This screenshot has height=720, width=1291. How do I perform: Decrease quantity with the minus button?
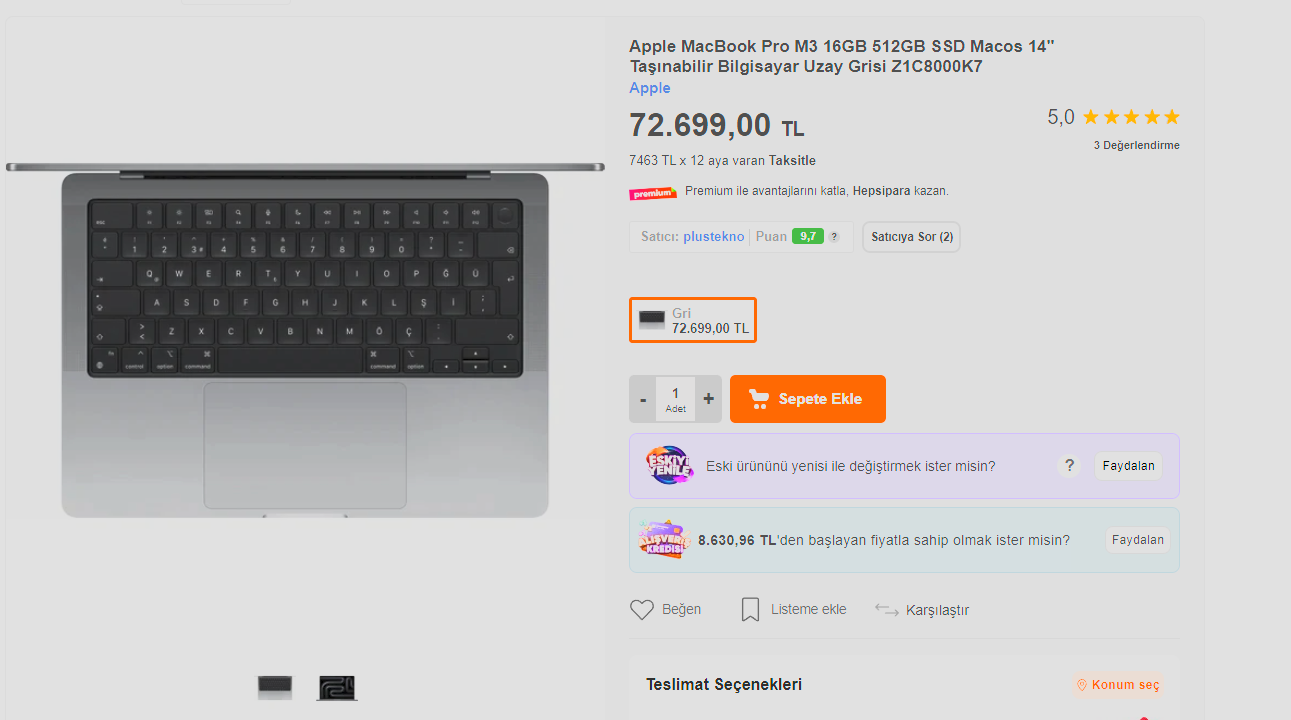point(643,399)
